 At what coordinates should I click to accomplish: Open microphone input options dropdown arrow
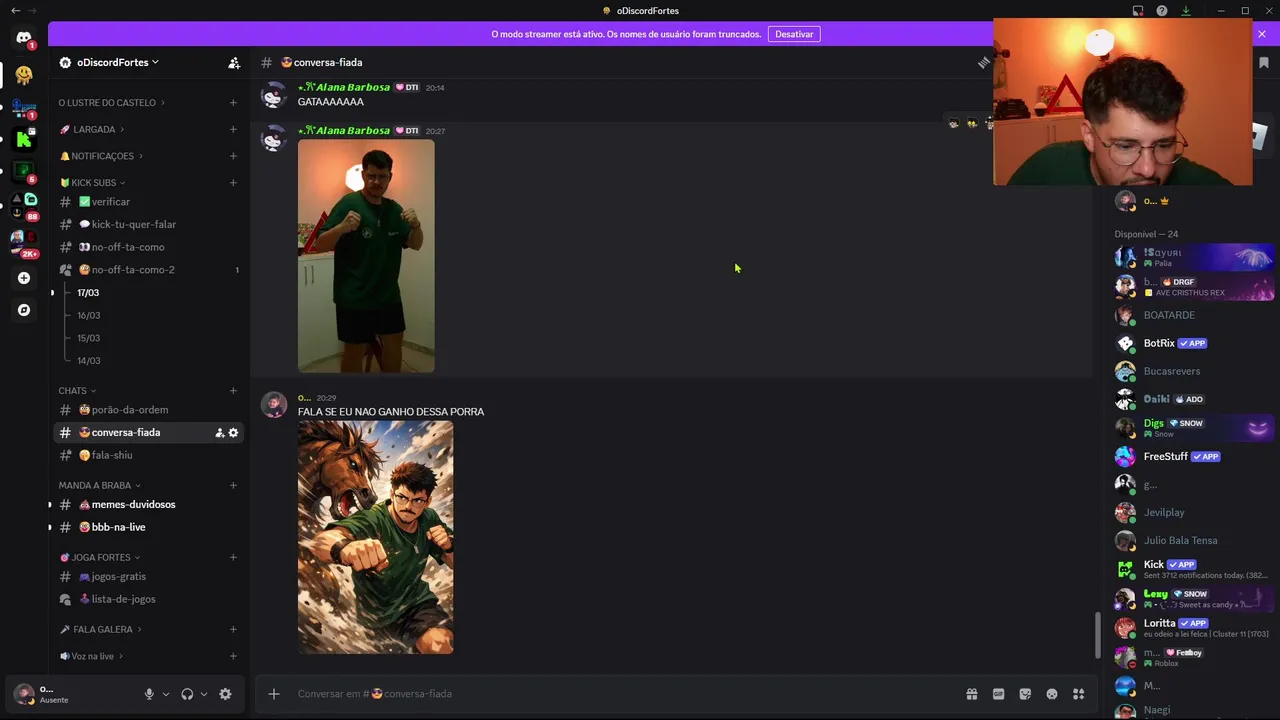[x=166, y=694]
